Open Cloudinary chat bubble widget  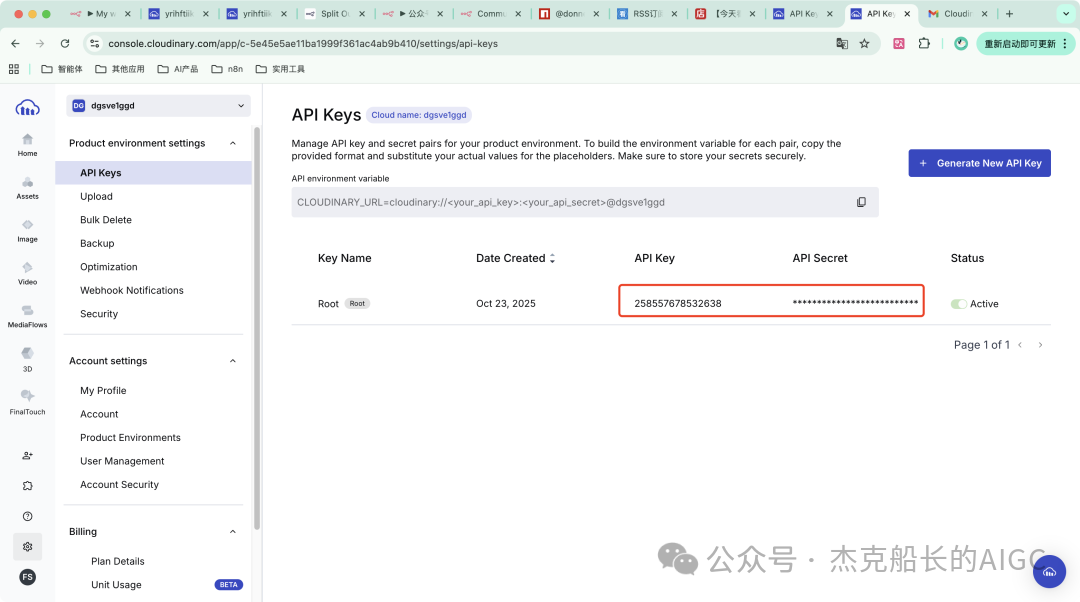tap(1049, 571)
